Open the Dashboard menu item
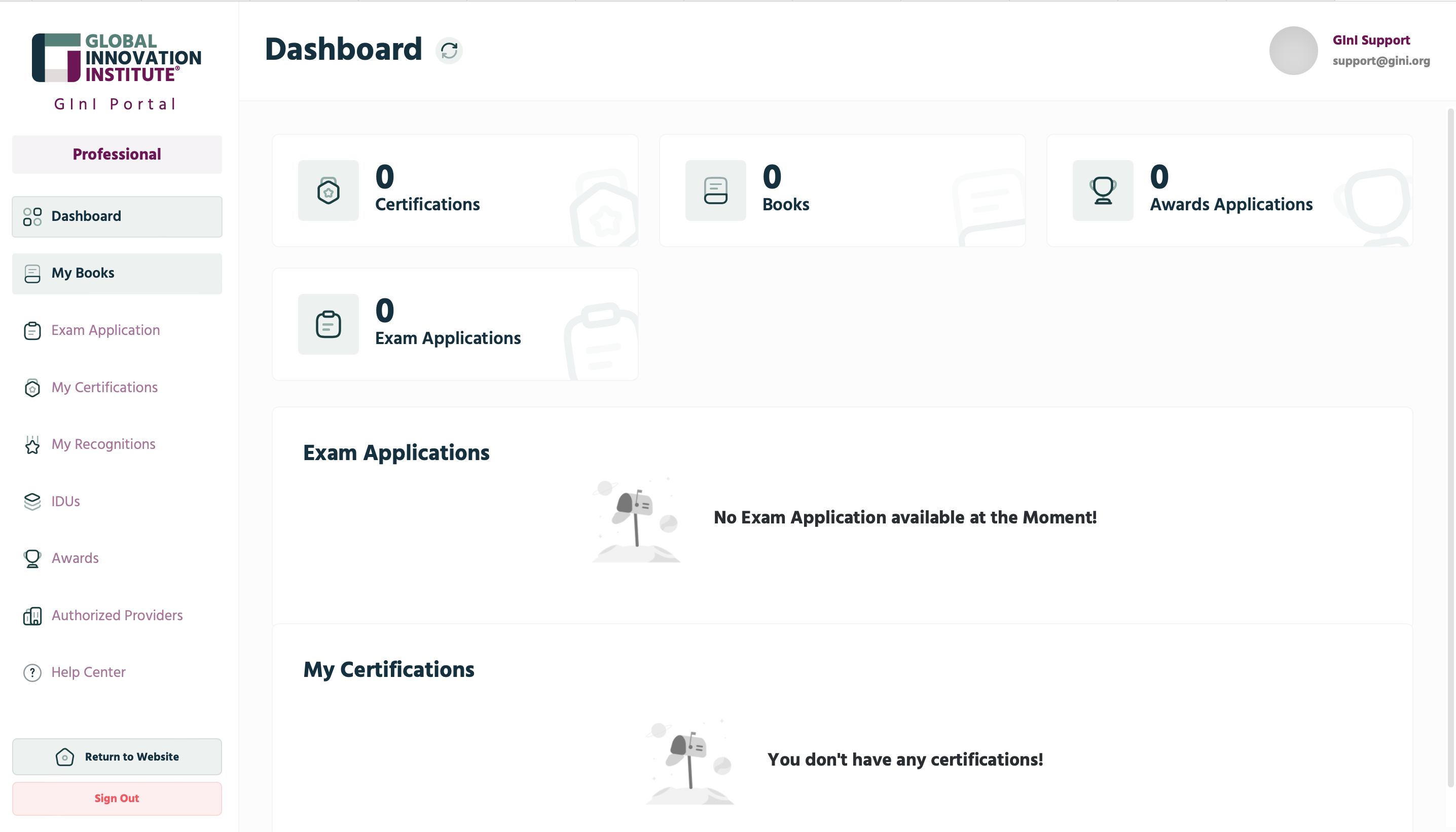Screen dimensions: 1456x832 pos(117,216)
